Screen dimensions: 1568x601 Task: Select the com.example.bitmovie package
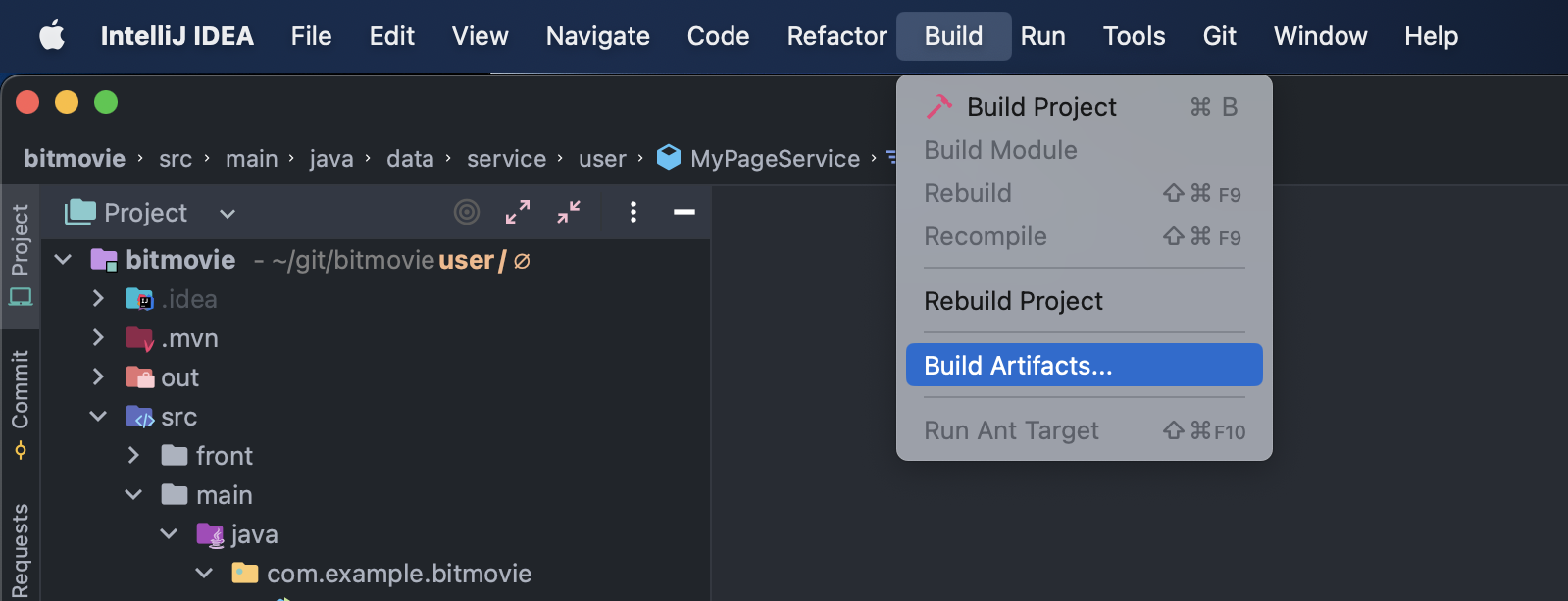[x=398, y=574]
